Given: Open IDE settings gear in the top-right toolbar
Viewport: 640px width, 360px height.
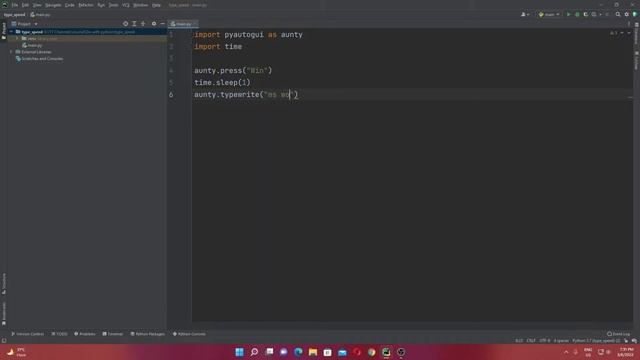Looking at the screenshot, I should [x=627, y=14].
